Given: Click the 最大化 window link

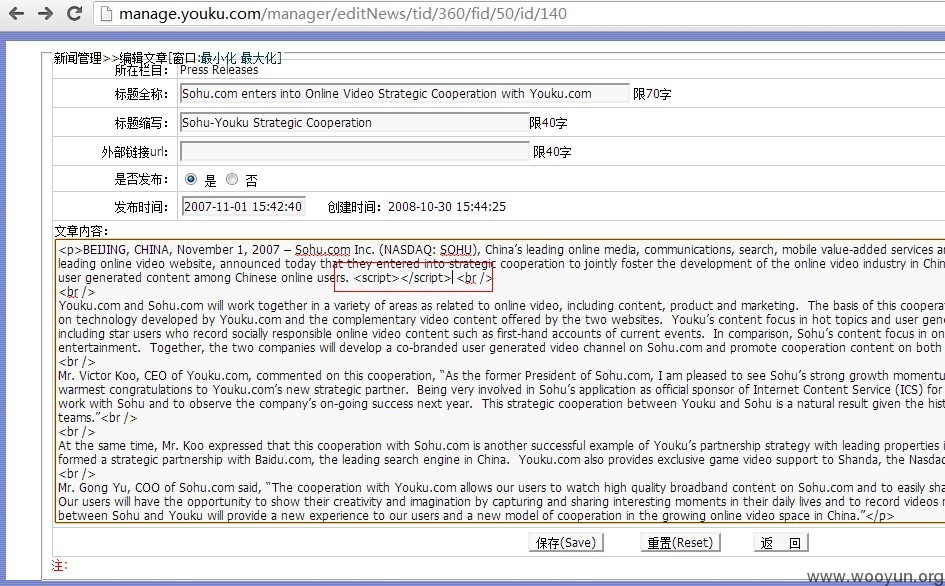Looking at the screenshot, I should (x=258, y=58).
